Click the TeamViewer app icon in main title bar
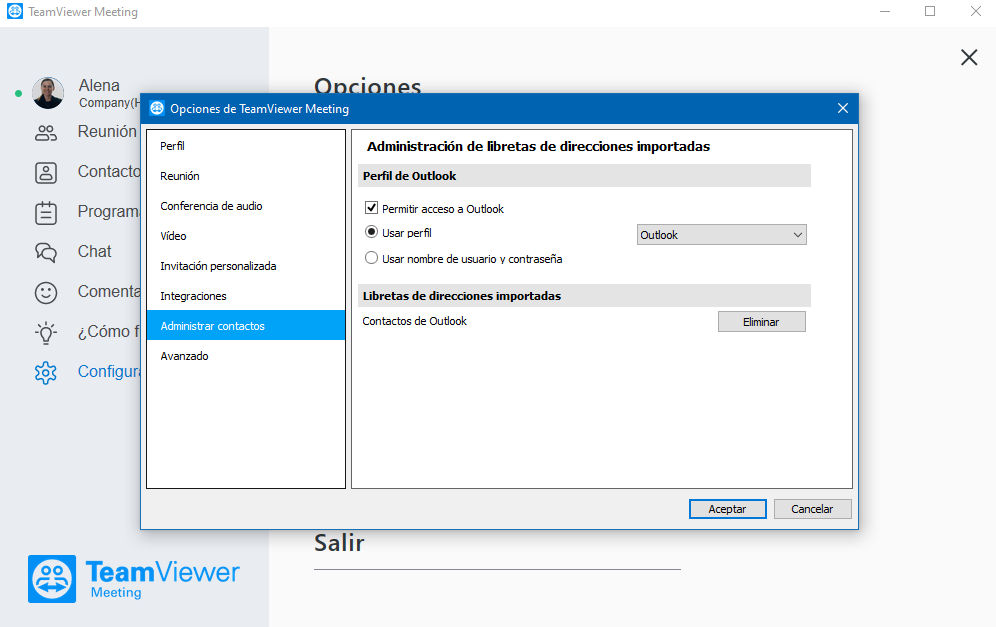 click(x=15, y=11)
